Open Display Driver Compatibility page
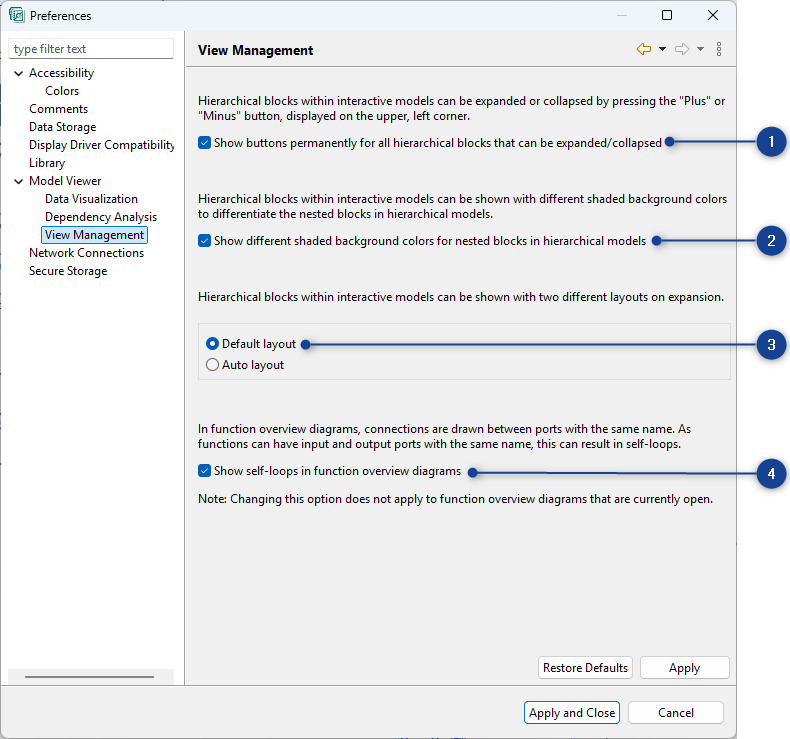This screenshot has height=739, width=790. 101,145
